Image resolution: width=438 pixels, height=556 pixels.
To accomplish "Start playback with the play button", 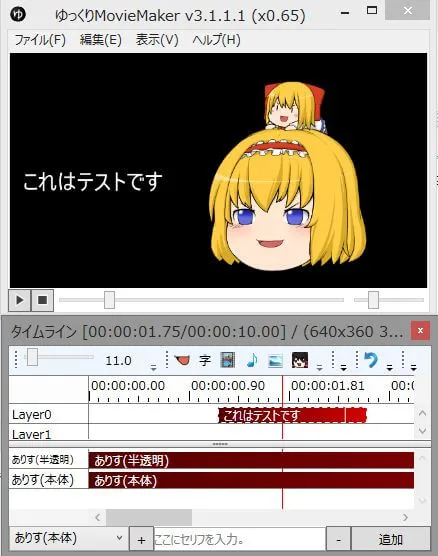I will pos(20,300).
